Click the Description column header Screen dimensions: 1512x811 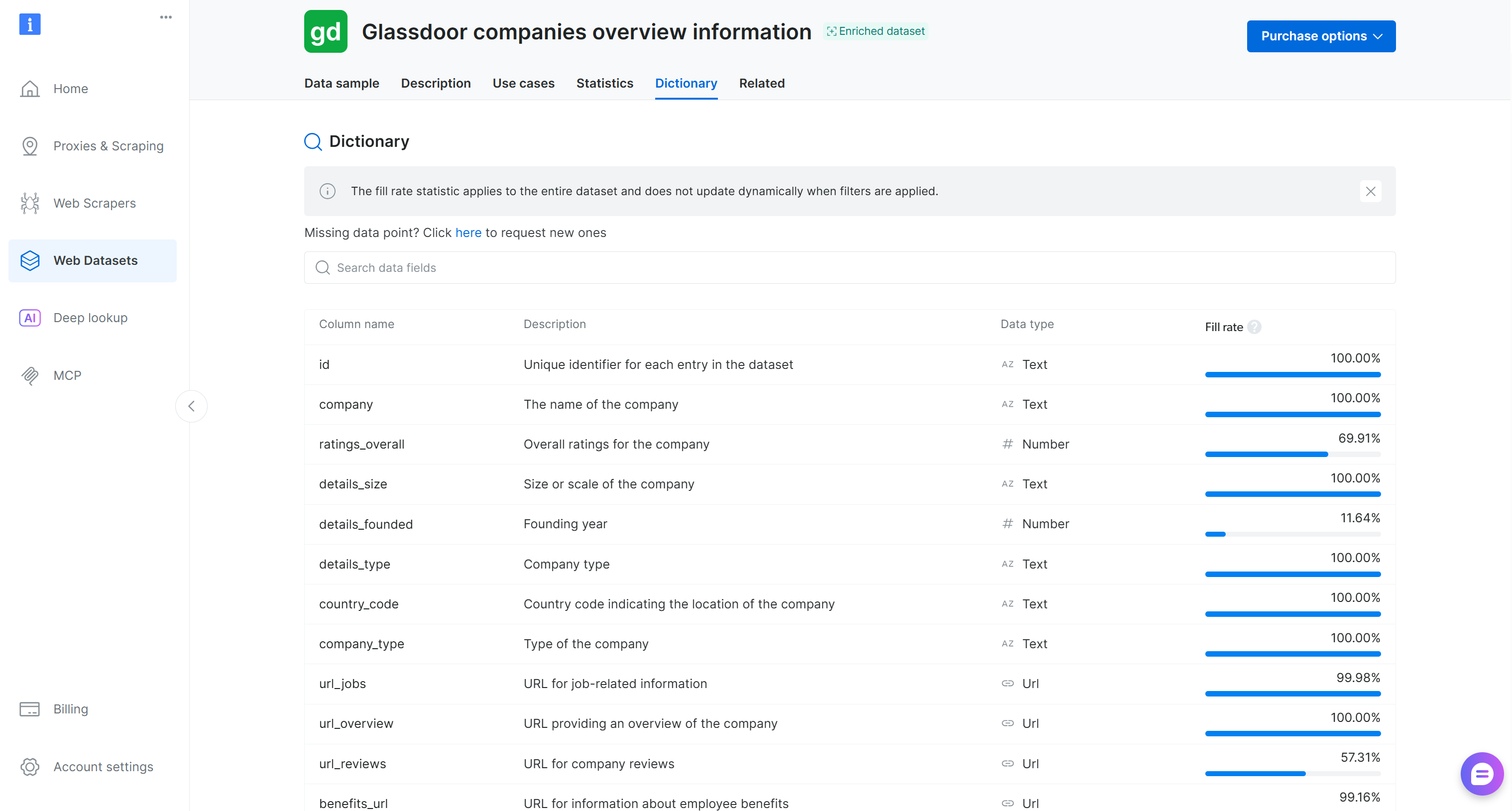point(555,325)
